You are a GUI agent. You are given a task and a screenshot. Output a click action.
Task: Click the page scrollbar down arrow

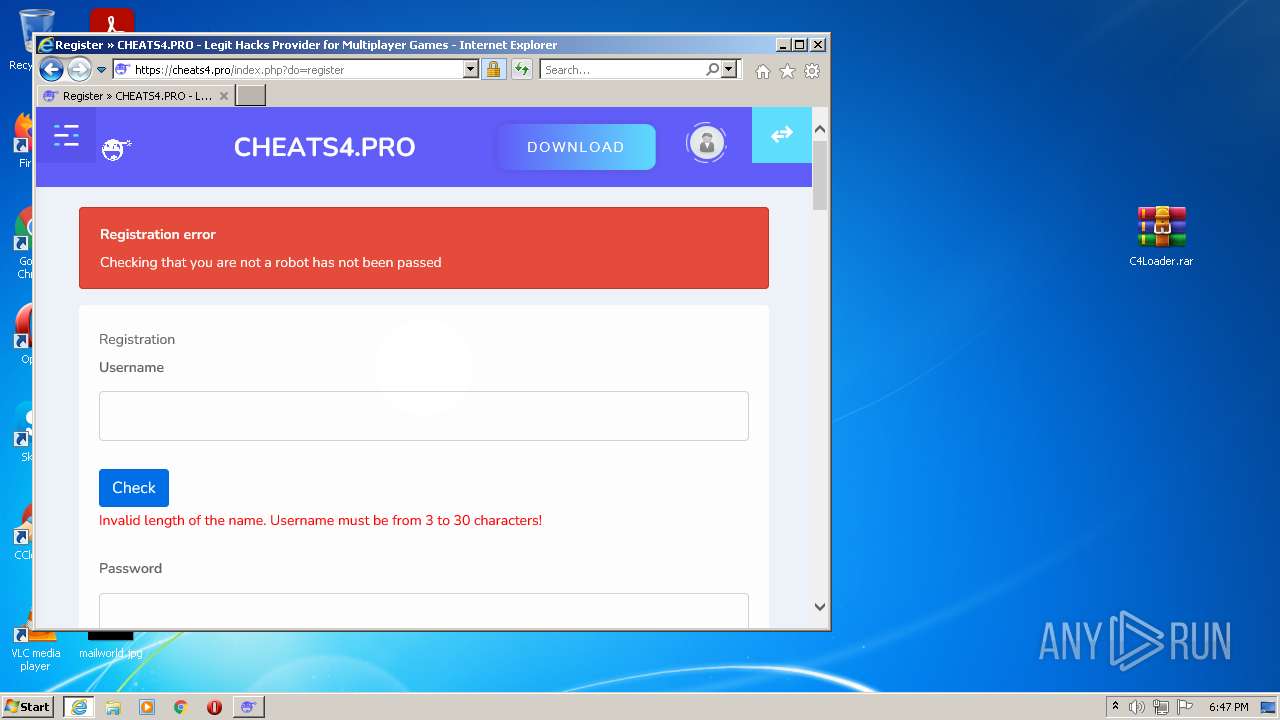coord(820,607)
